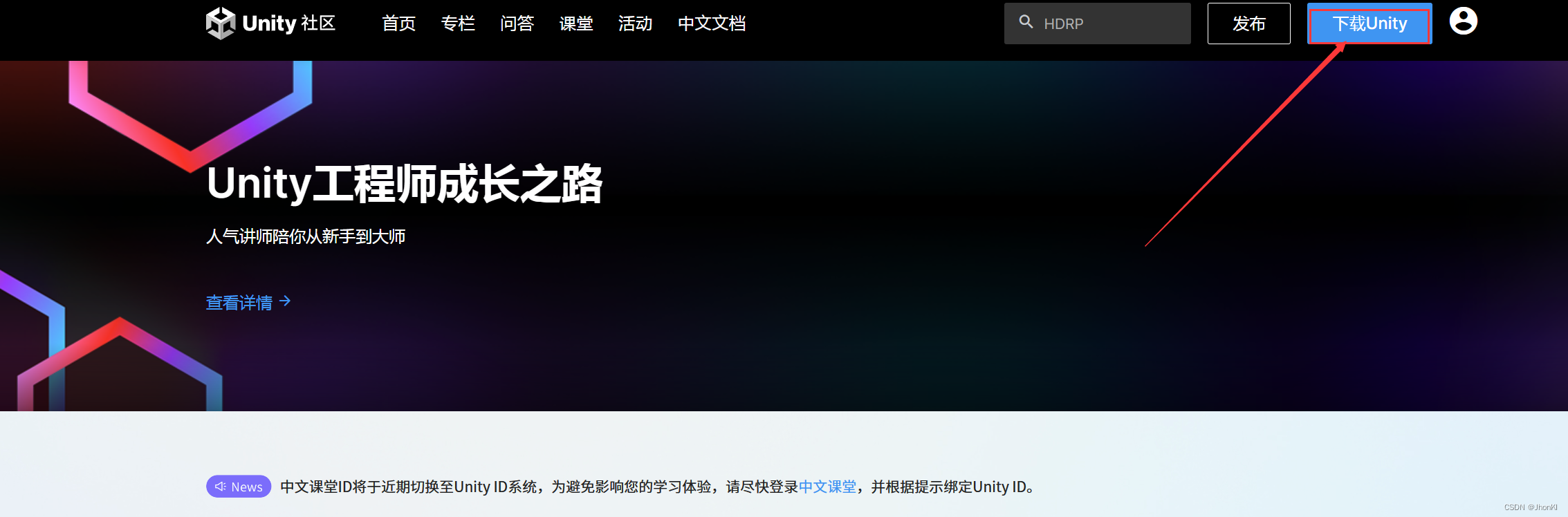Go to 首页 in the navigation bar
This screenshot has width=1568, height=517.
pos(399,23)
